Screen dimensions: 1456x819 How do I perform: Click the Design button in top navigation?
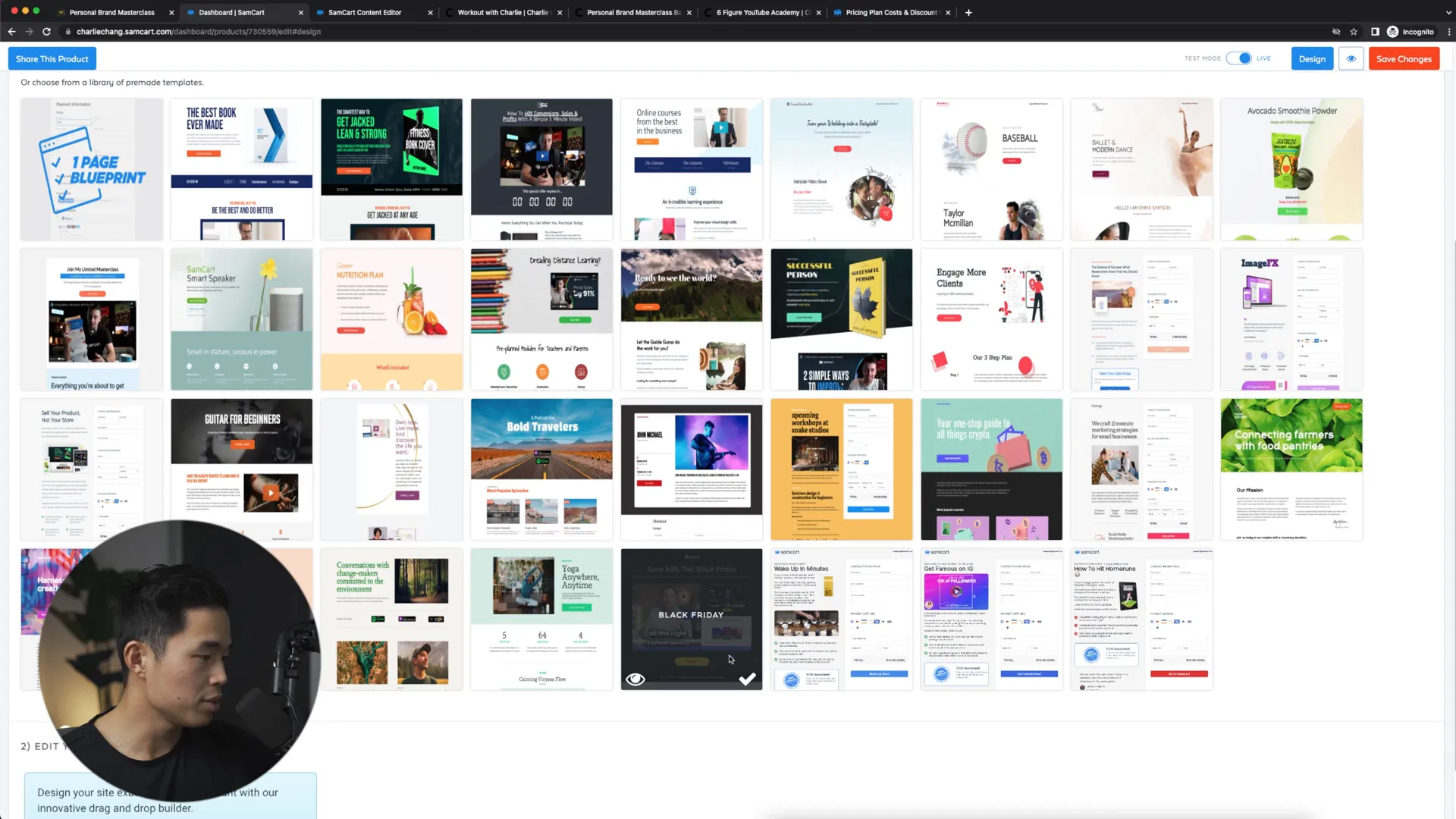pos(1313,58)
